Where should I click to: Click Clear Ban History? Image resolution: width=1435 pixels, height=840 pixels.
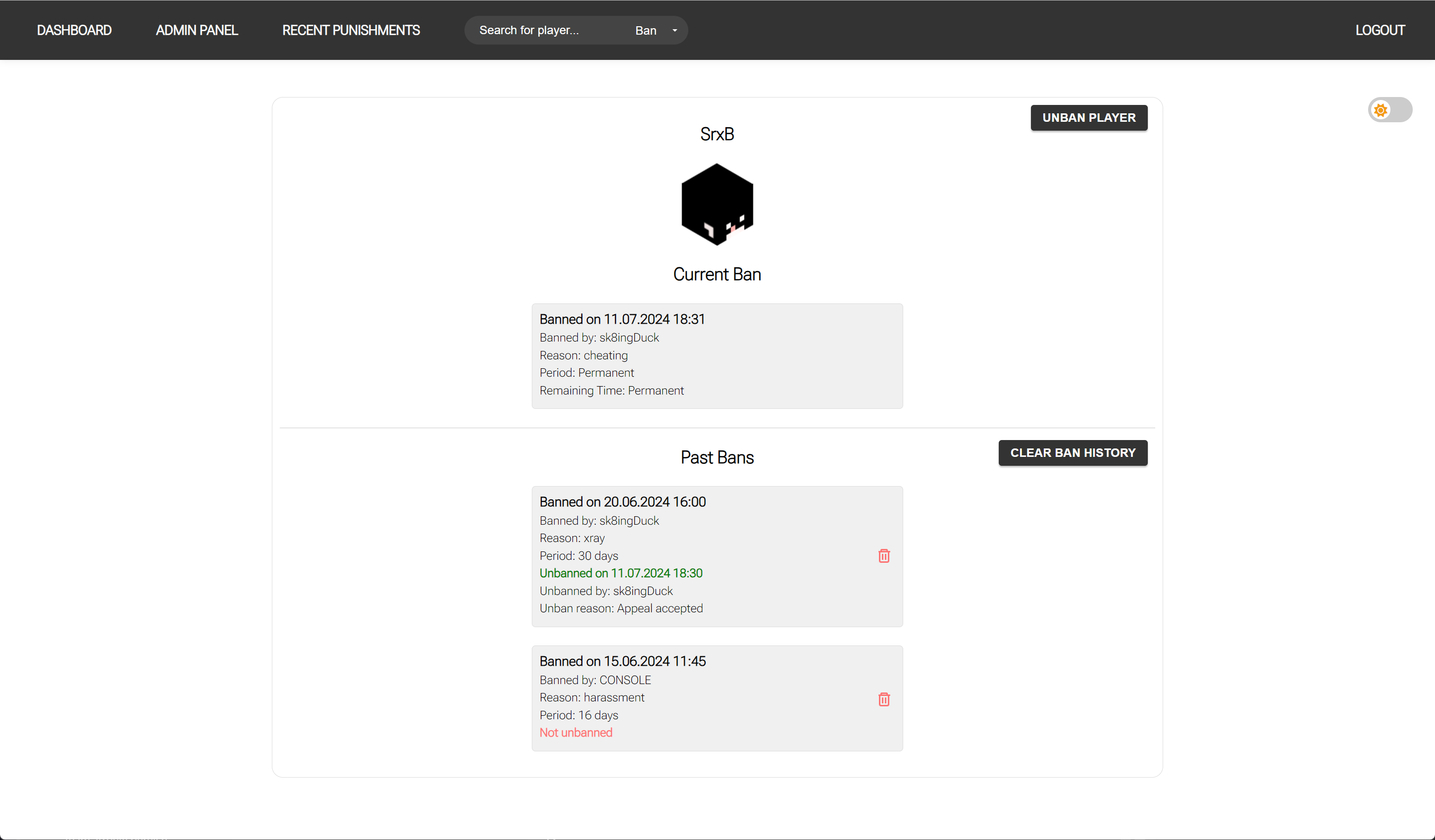[1072, 453]
